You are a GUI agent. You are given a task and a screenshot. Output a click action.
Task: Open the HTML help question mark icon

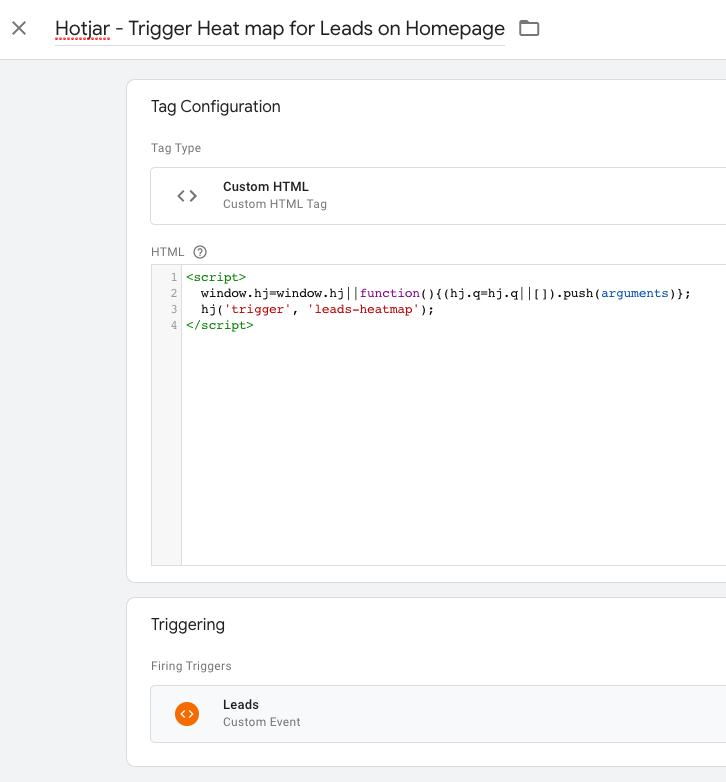click(x=200, y=252)
